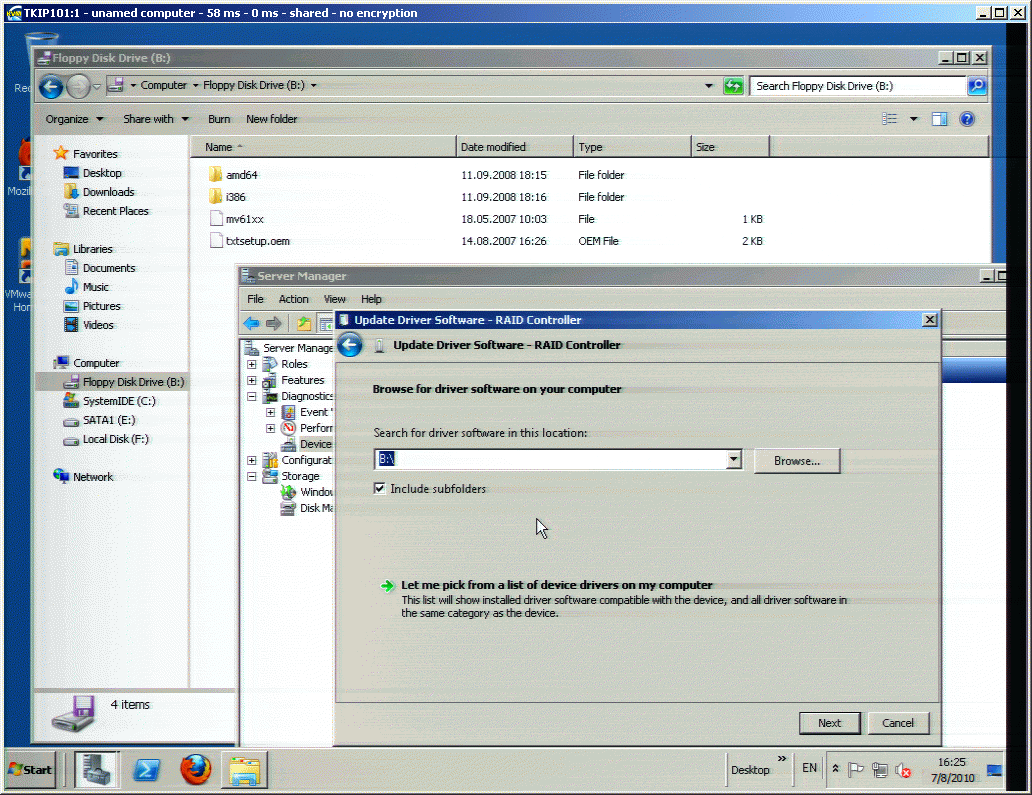Click Search Floppy Disk Drive box
The width and height of the screenshot is (1032, 795).
point(858,86)
